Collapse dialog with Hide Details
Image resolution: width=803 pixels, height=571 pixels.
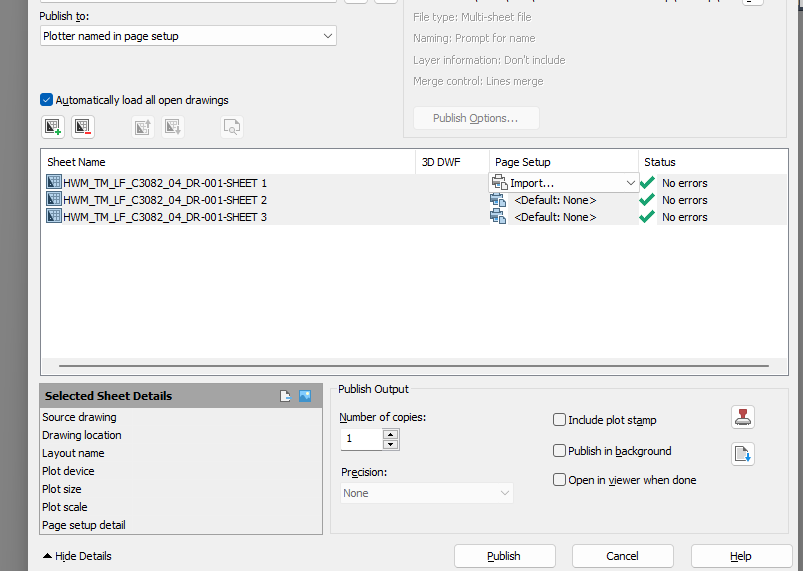click(77, 556)
